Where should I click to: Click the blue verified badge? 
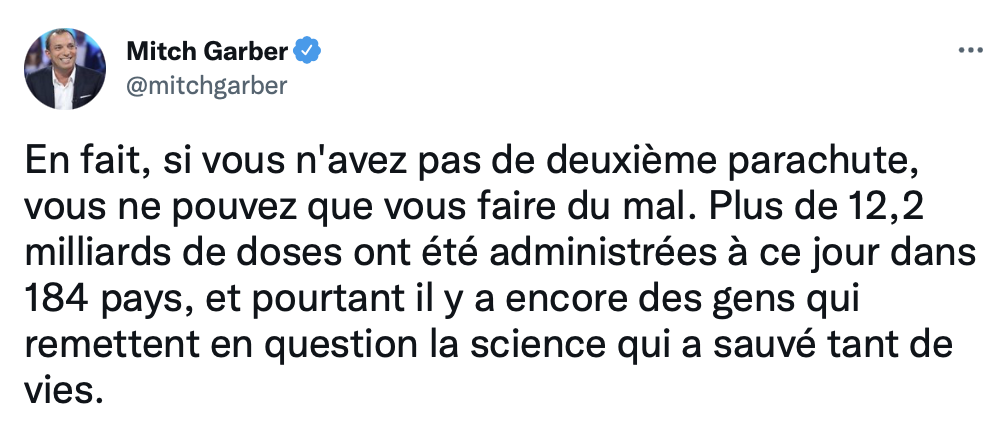[x=307, y=51]
